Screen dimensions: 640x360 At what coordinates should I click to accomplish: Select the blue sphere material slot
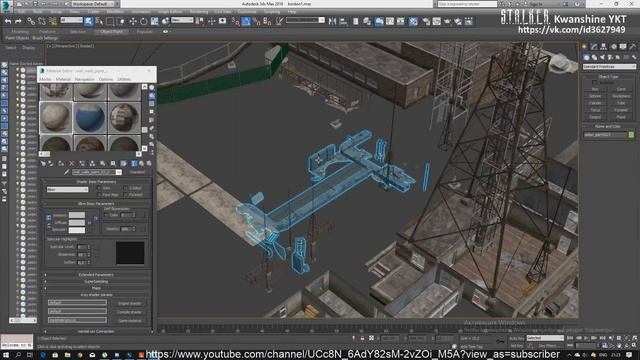tap(90, 117)
